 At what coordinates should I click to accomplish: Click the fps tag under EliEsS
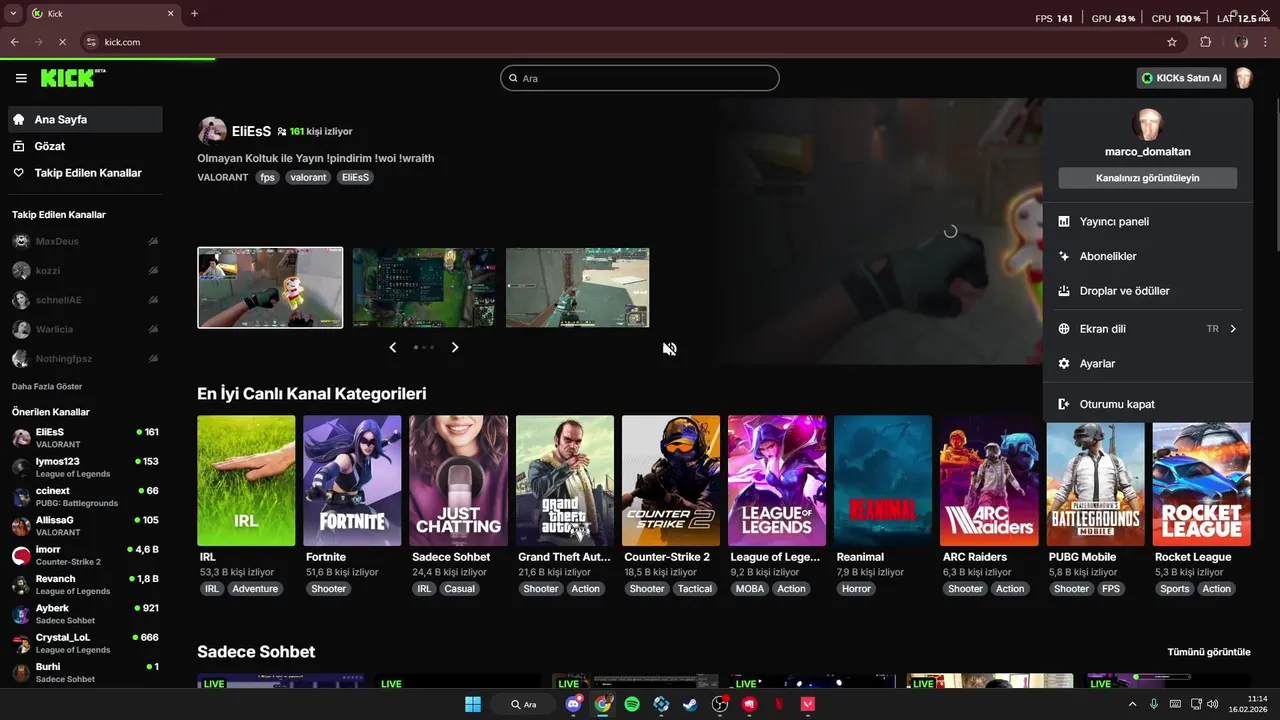267,177
